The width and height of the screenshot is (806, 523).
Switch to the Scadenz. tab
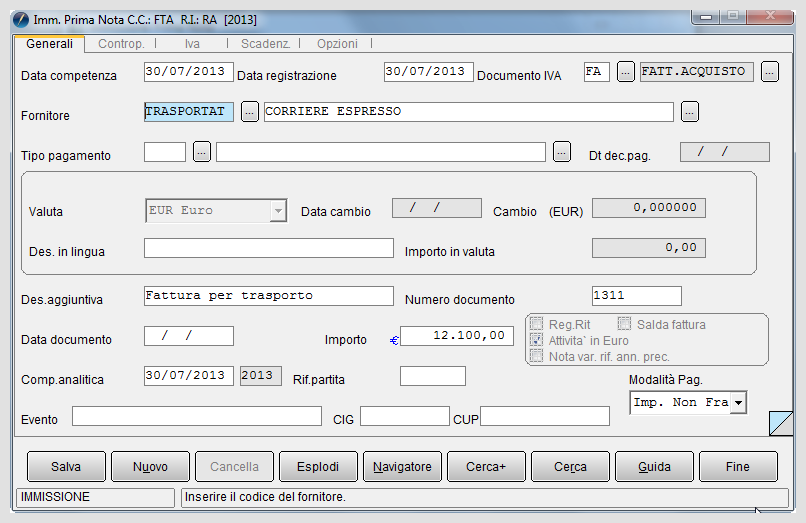265,44
